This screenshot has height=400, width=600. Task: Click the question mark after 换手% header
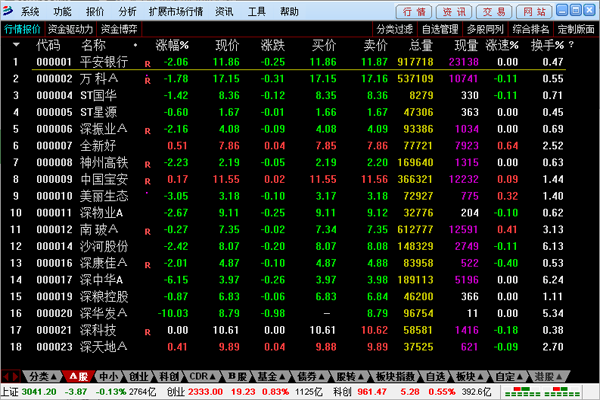pyautogui.click(x=571, y=45)
